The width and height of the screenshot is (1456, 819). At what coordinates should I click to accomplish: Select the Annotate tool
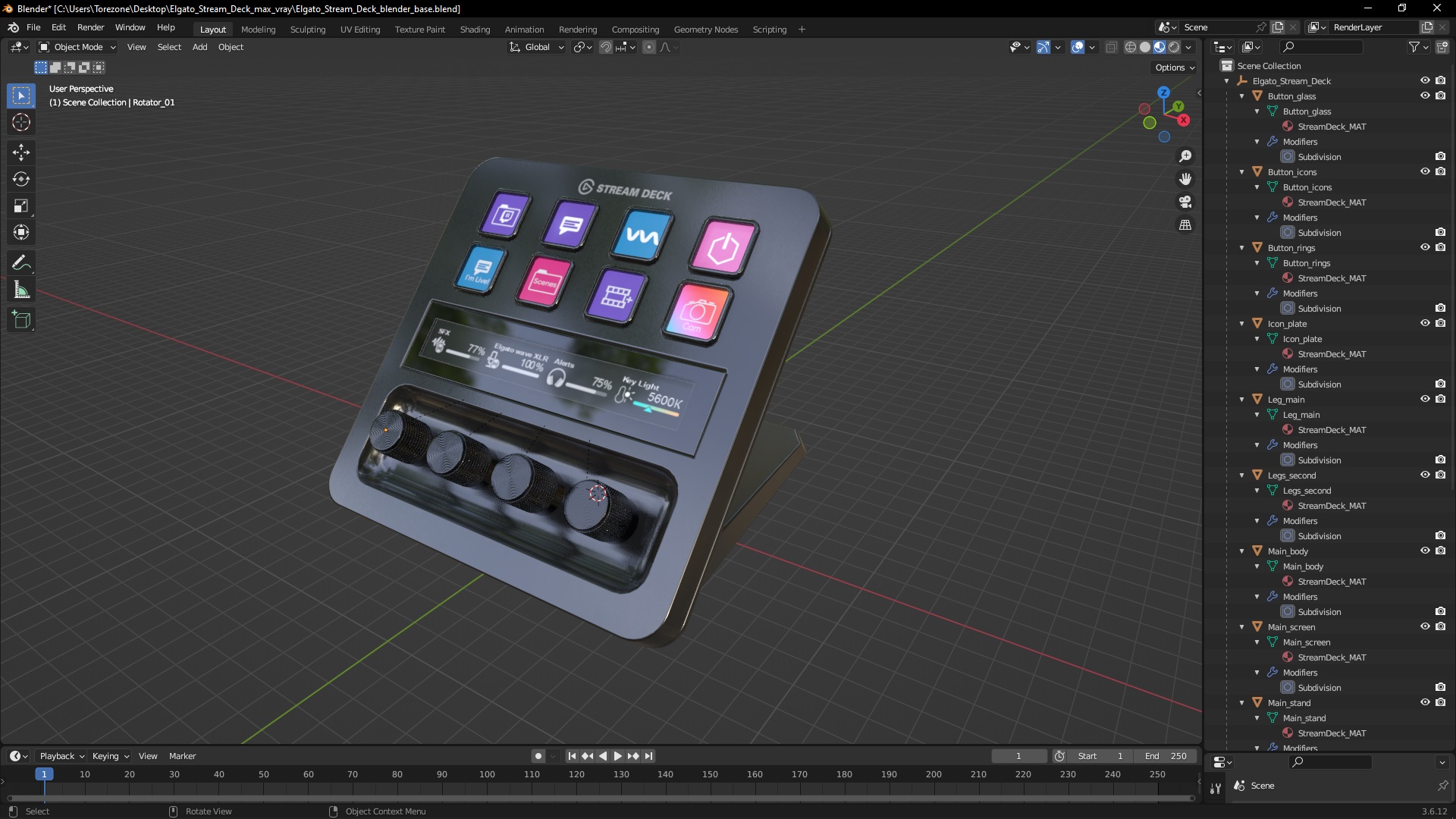coord(21,263)
